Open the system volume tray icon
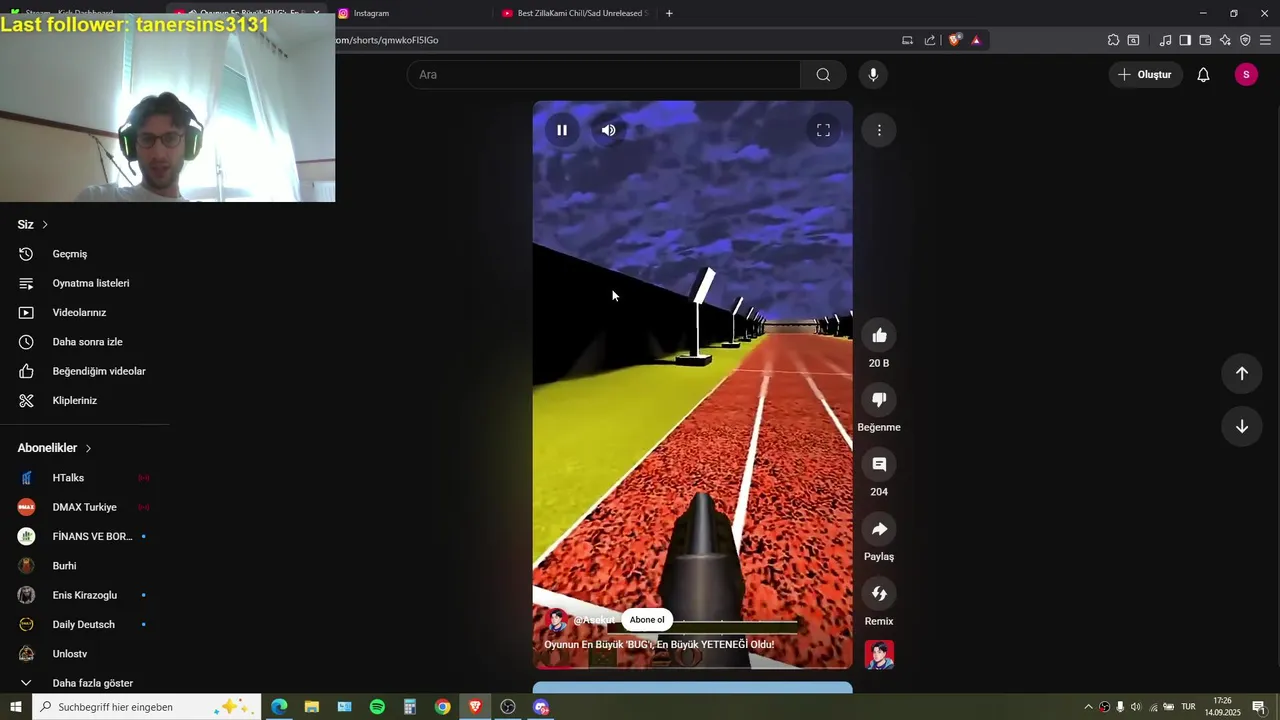 click(1136, 707)
